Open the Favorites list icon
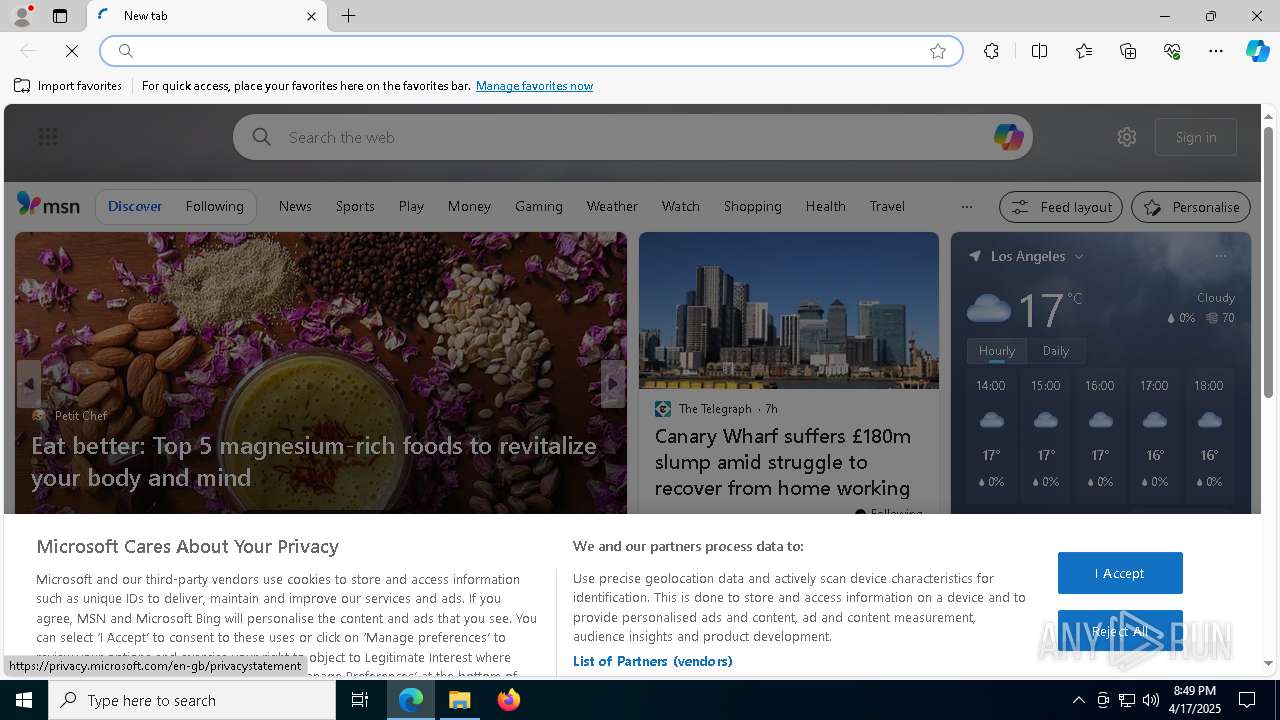Screen dimensions: 1280x720 (x=1084, y=51)
